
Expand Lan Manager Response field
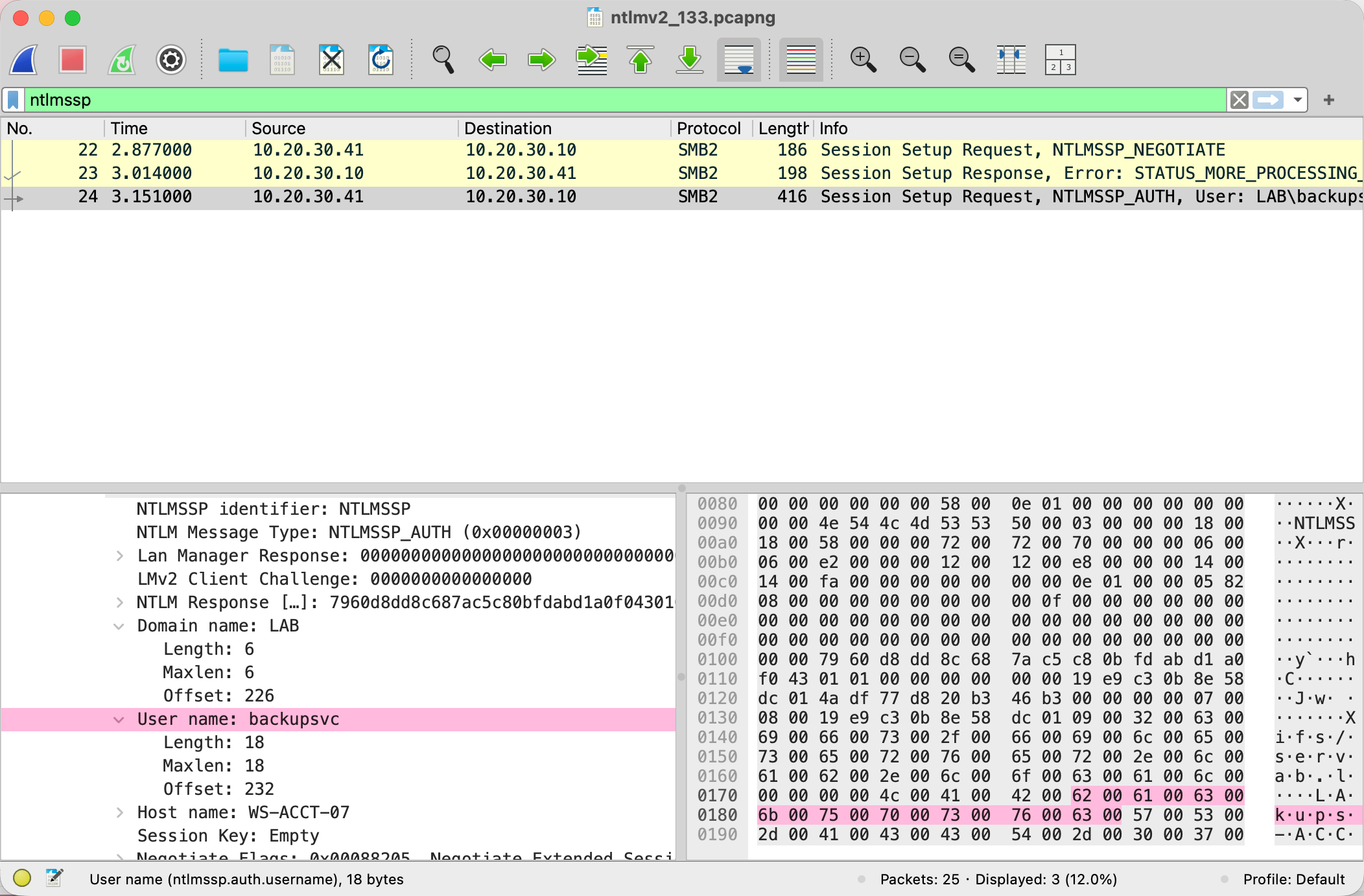coord(120,556)
